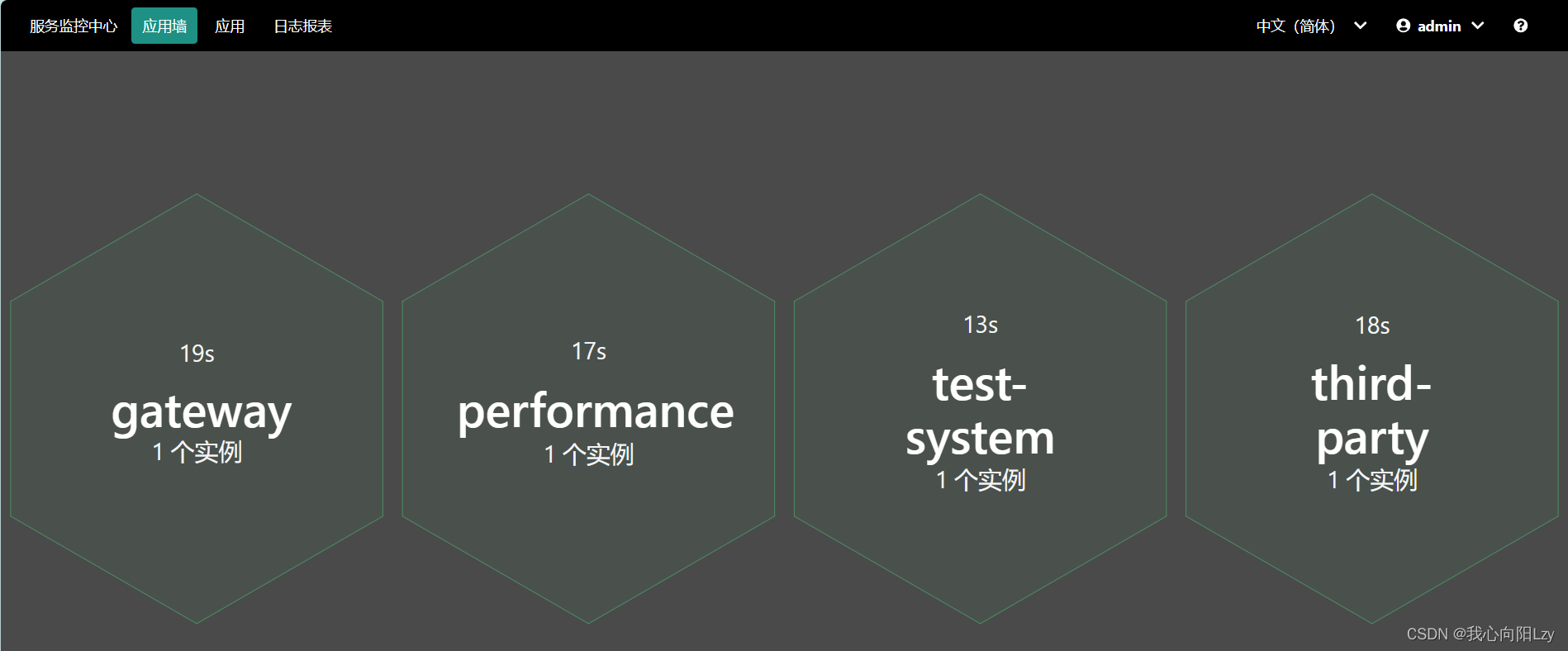Open the 日志报表 tab

[x=302, y=26]
